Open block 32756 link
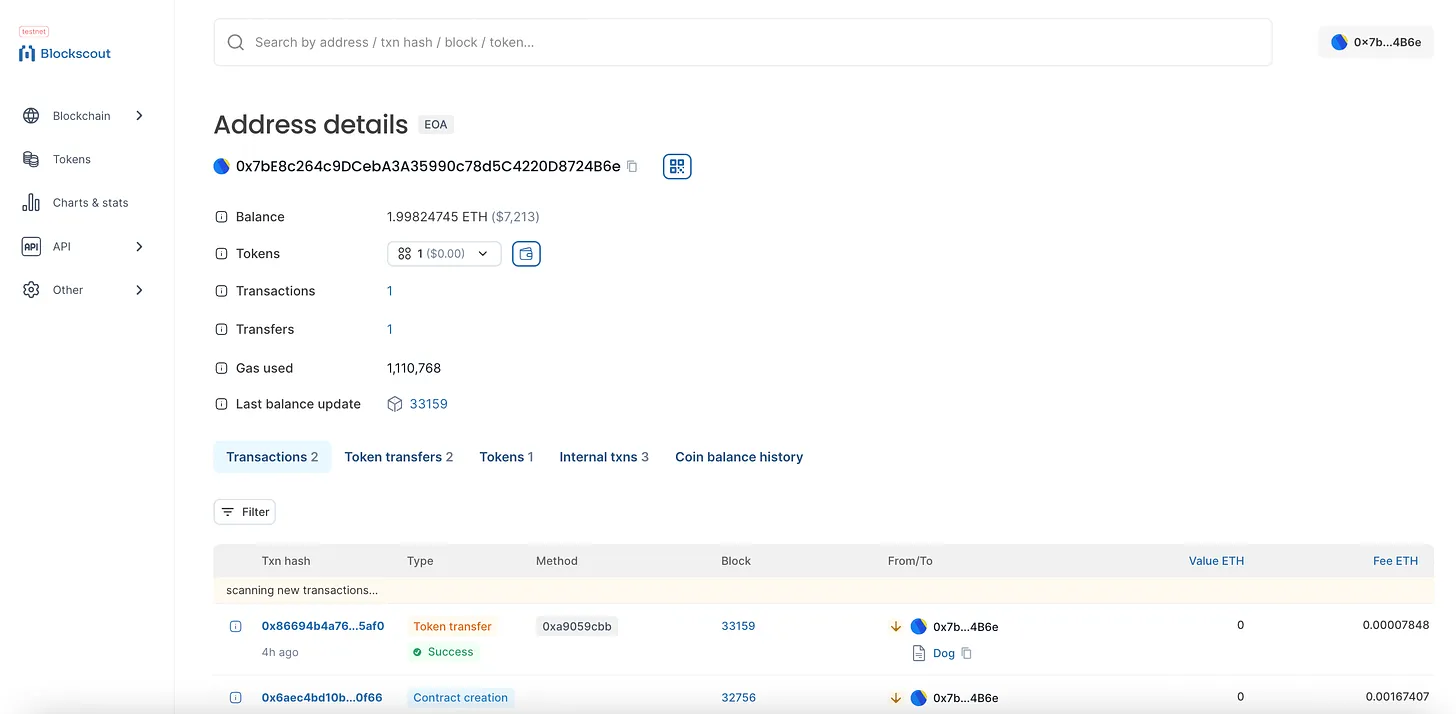 pos(738,698)
